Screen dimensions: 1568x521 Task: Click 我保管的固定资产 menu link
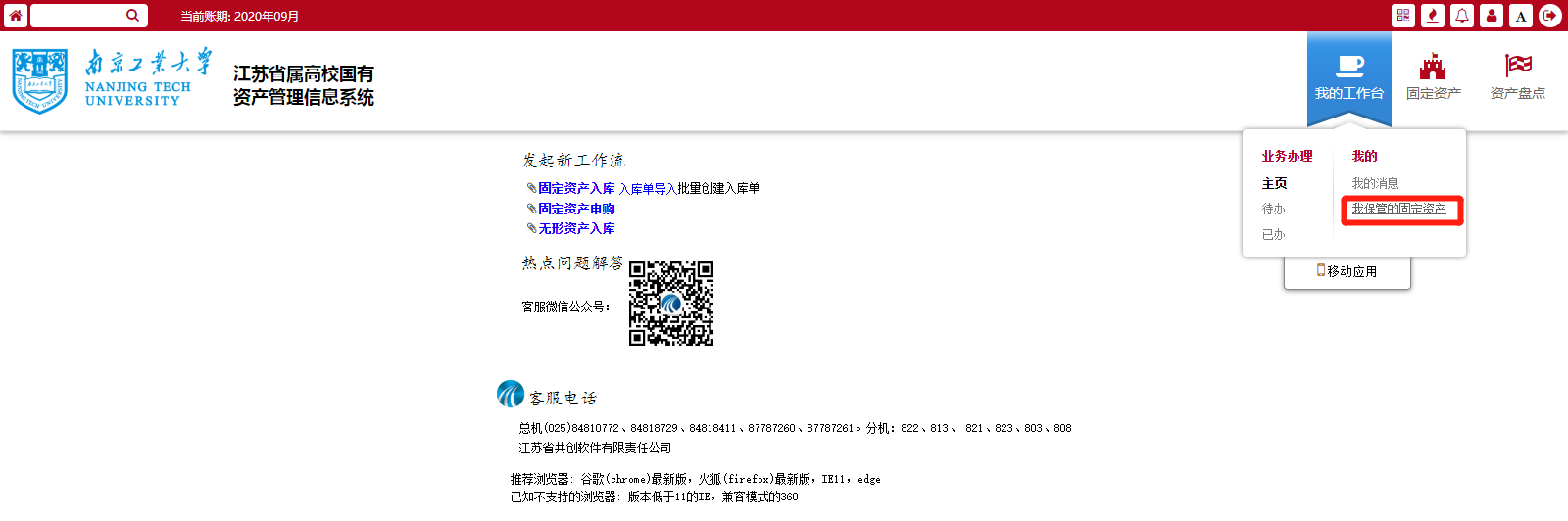click(x=1398, y=209)
